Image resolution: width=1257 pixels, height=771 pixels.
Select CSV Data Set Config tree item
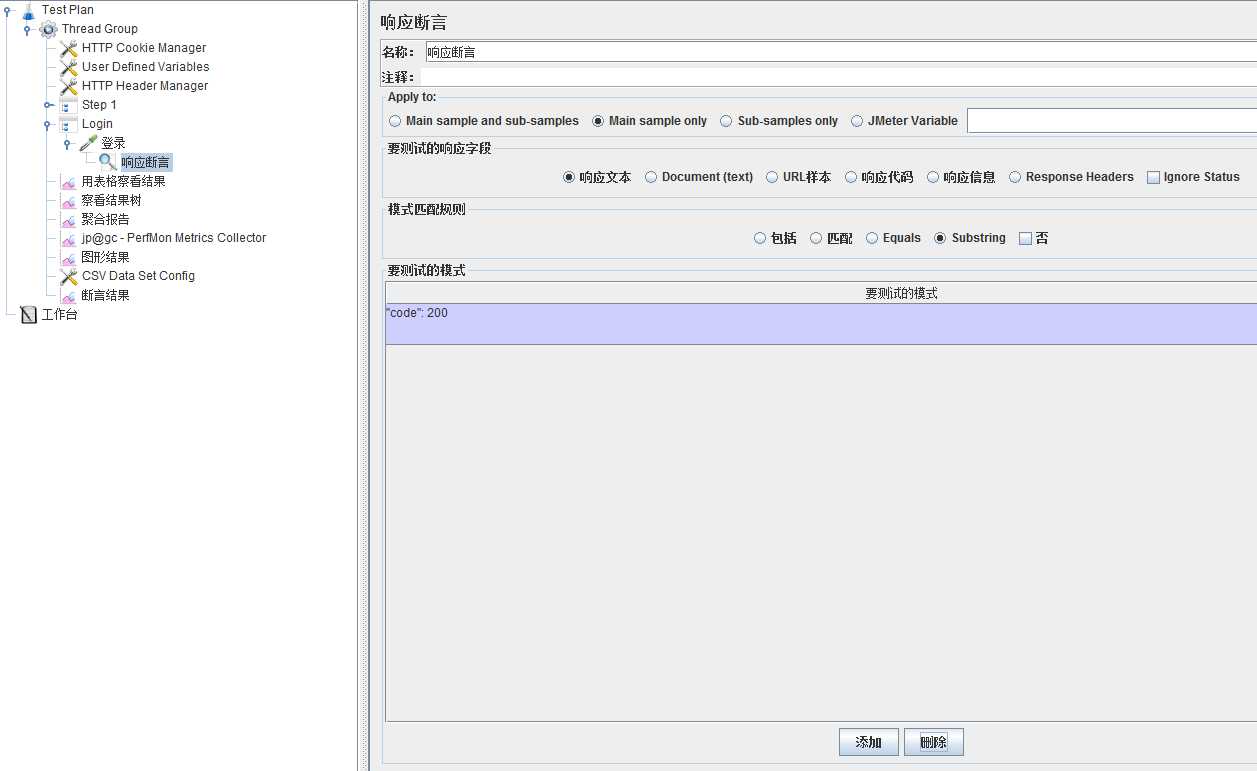tap(138, 277)
